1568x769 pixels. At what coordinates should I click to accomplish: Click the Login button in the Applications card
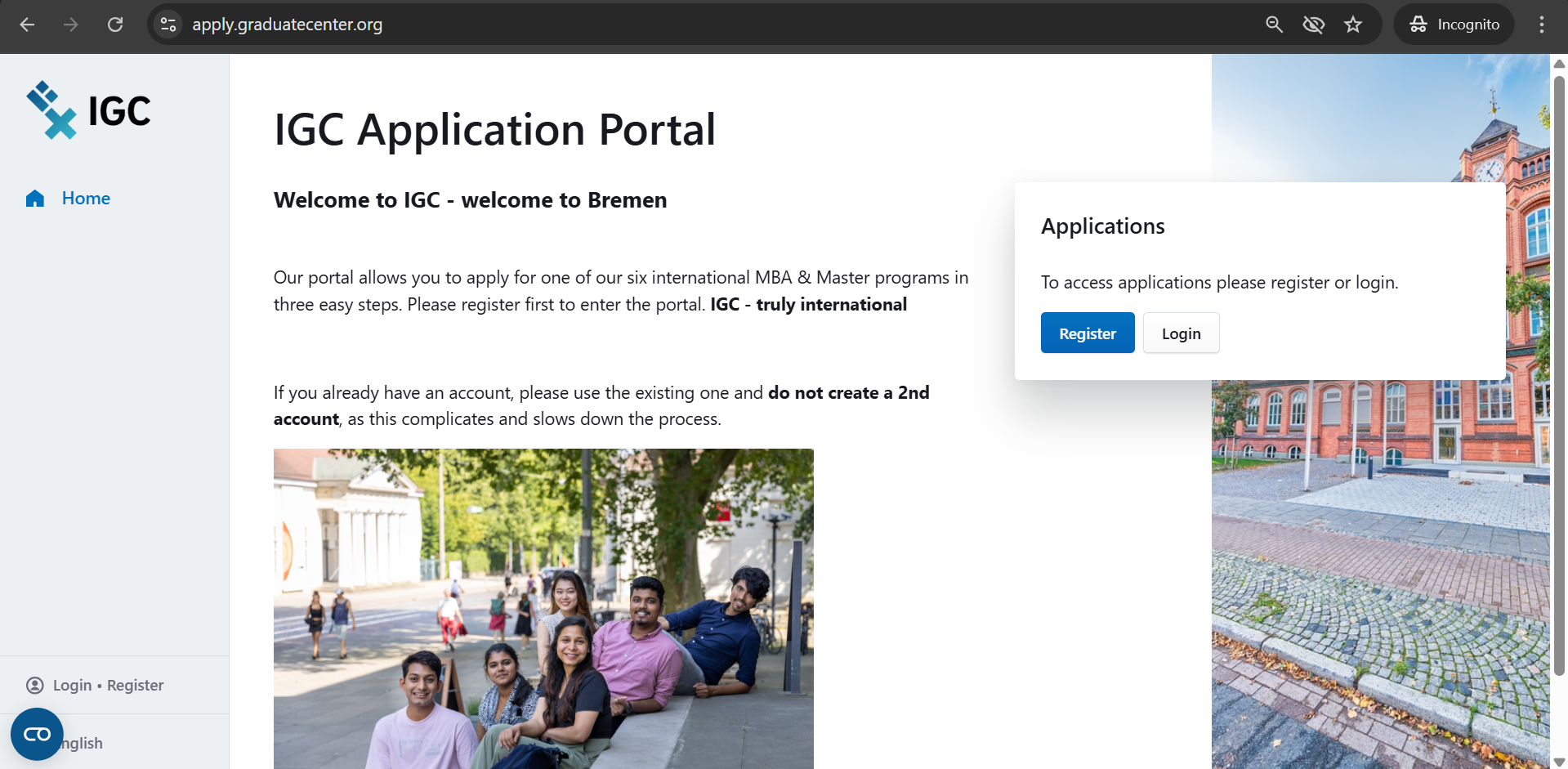[x=1181, y=333]
